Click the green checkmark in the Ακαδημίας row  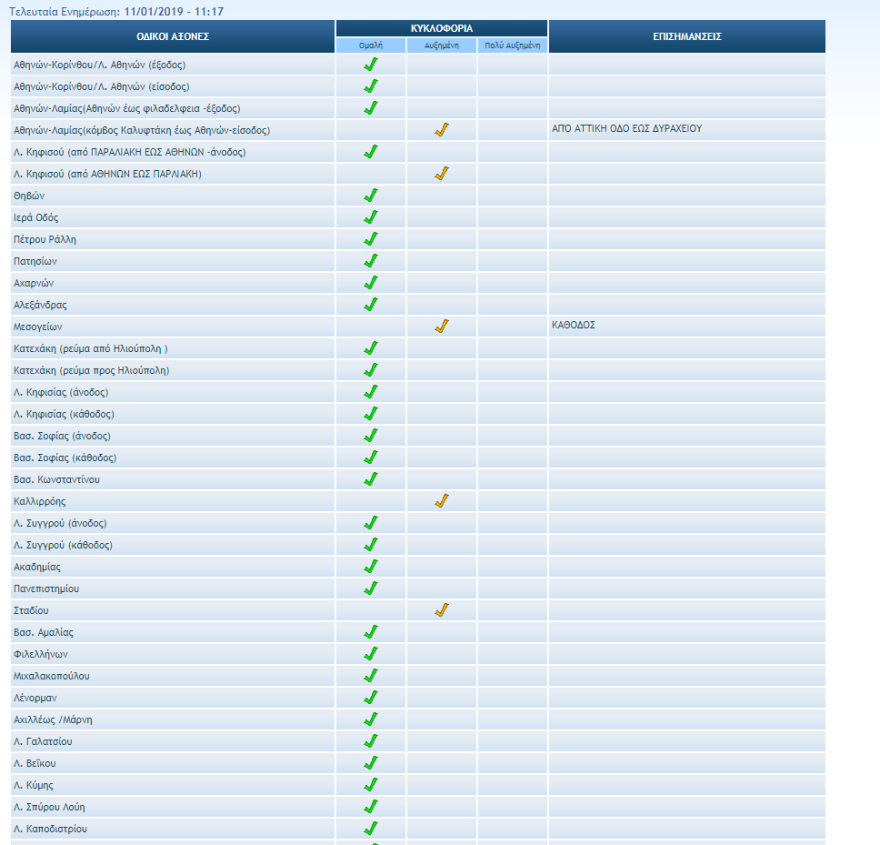370,566
